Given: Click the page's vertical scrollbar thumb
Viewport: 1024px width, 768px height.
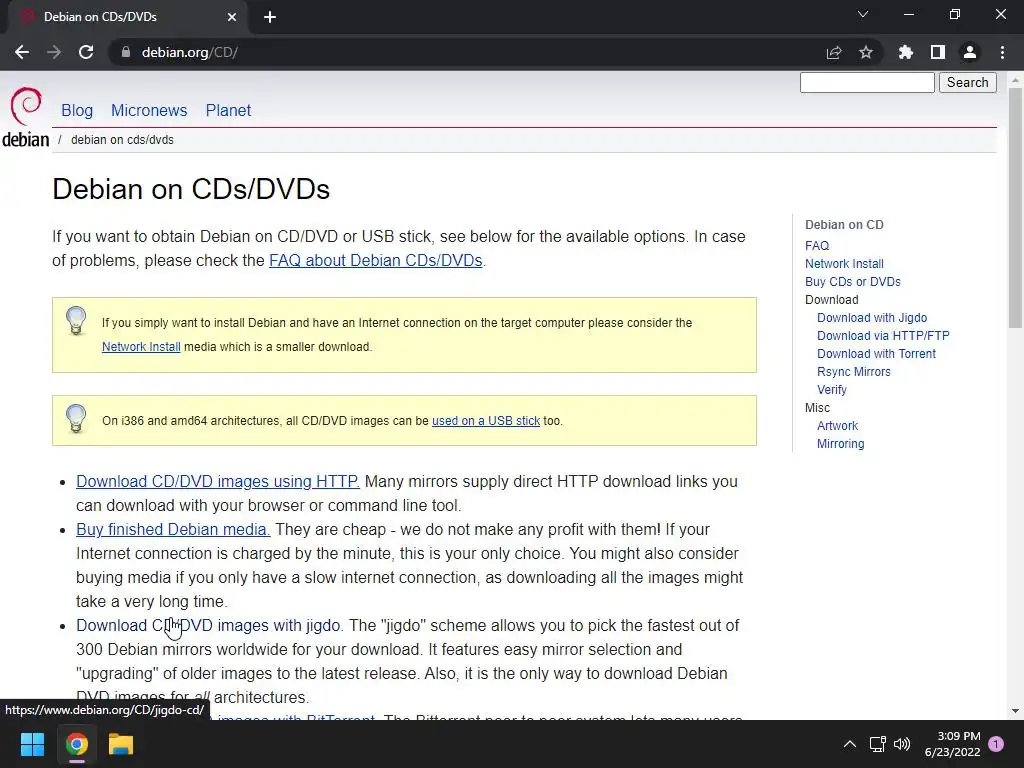Looking at the screenshot, I should tap(1015, 208).
